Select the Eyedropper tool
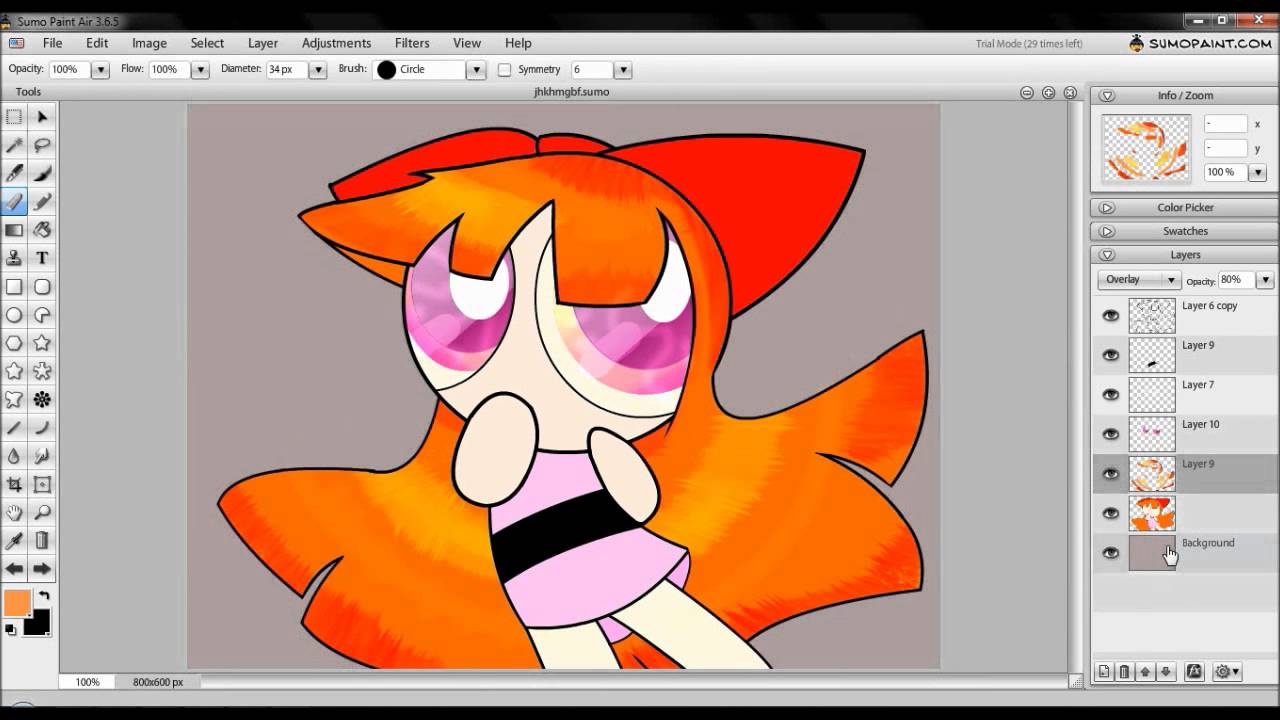Image resolution: width=1280 pixels, height=720 pixels. pyautogui.click(x=14, y=541)
